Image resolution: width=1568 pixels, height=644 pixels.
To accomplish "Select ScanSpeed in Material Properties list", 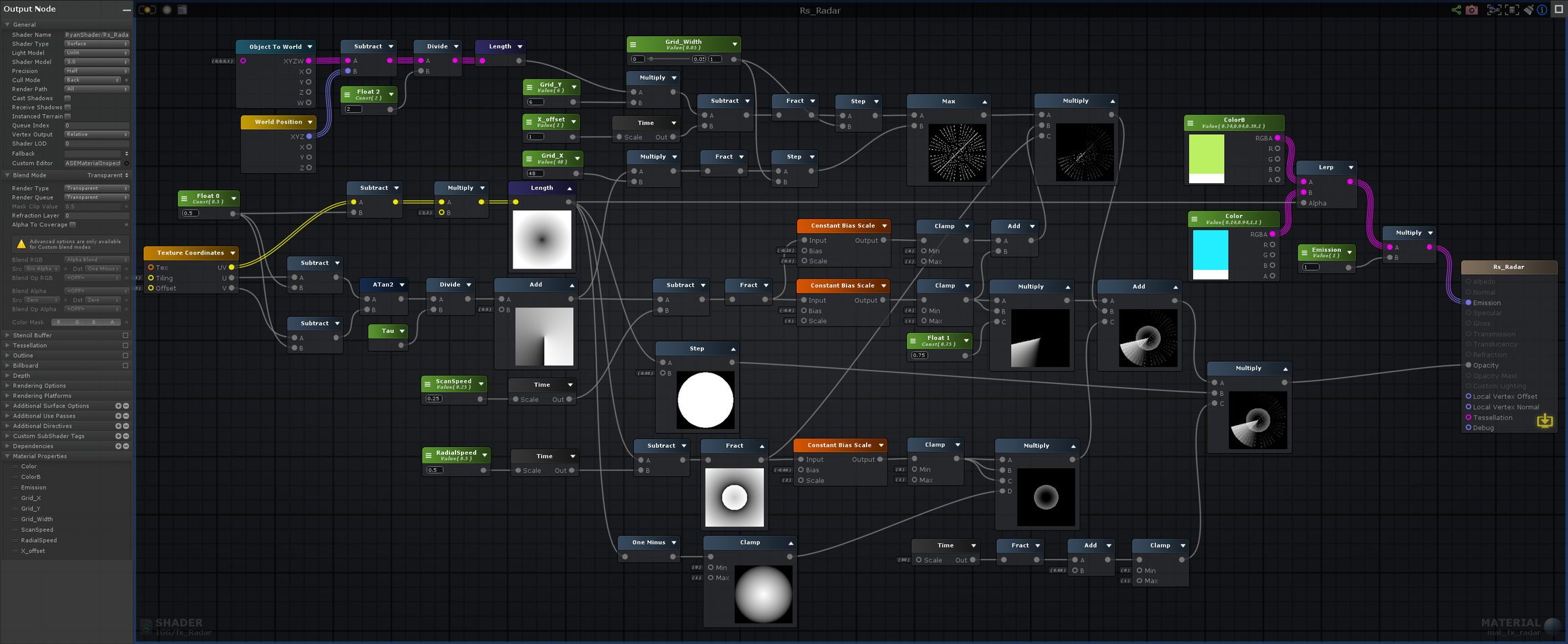I will click(x=37, y=530).
